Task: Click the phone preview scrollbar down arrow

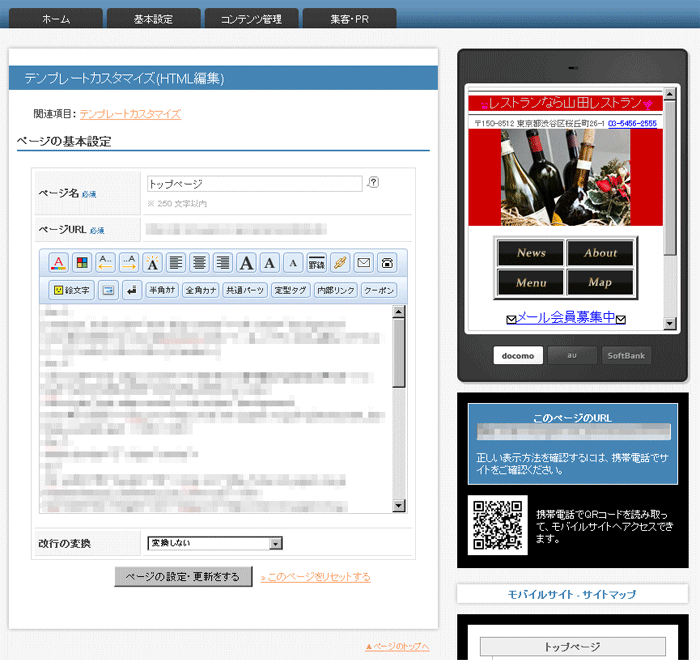Action: 669,323
